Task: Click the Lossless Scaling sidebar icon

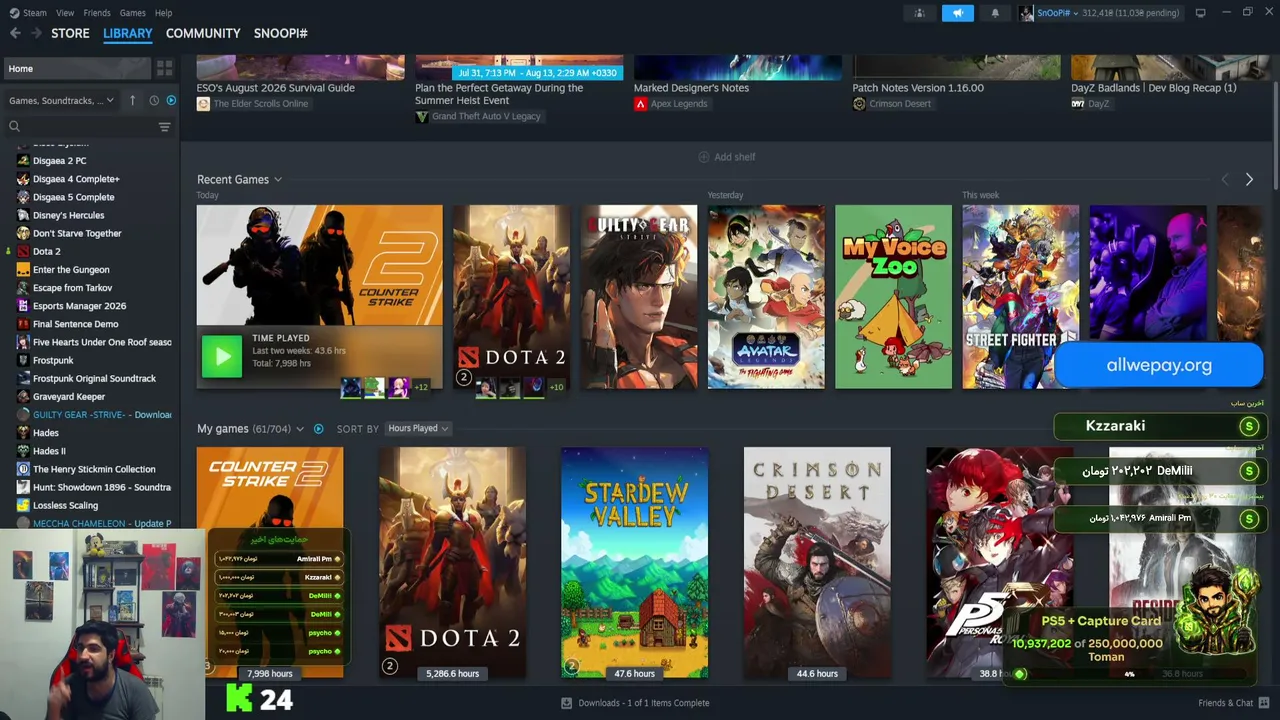Action: tap(23, 505)
